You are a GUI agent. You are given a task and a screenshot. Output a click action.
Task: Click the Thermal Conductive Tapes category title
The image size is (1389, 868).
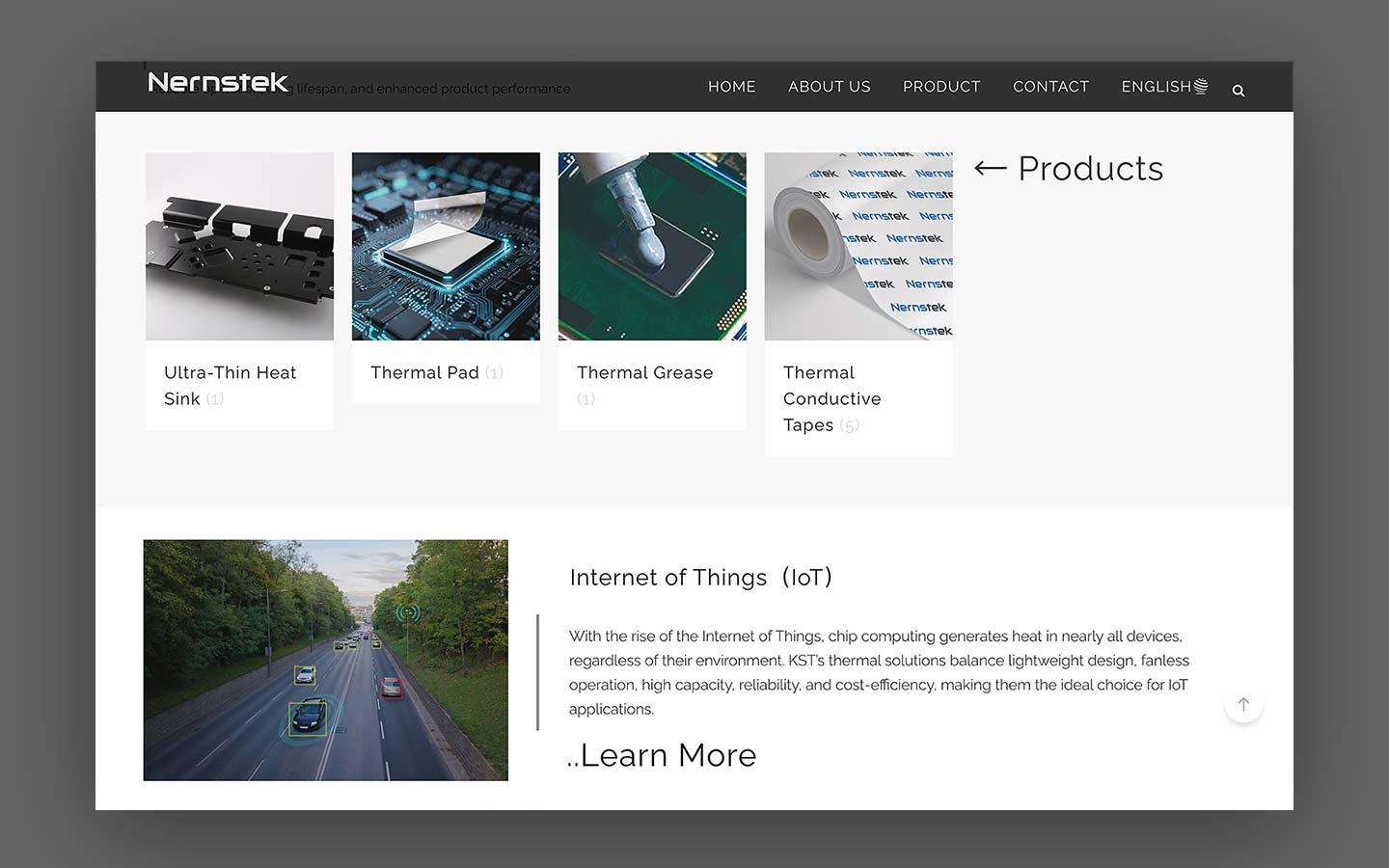pos(831,398)
